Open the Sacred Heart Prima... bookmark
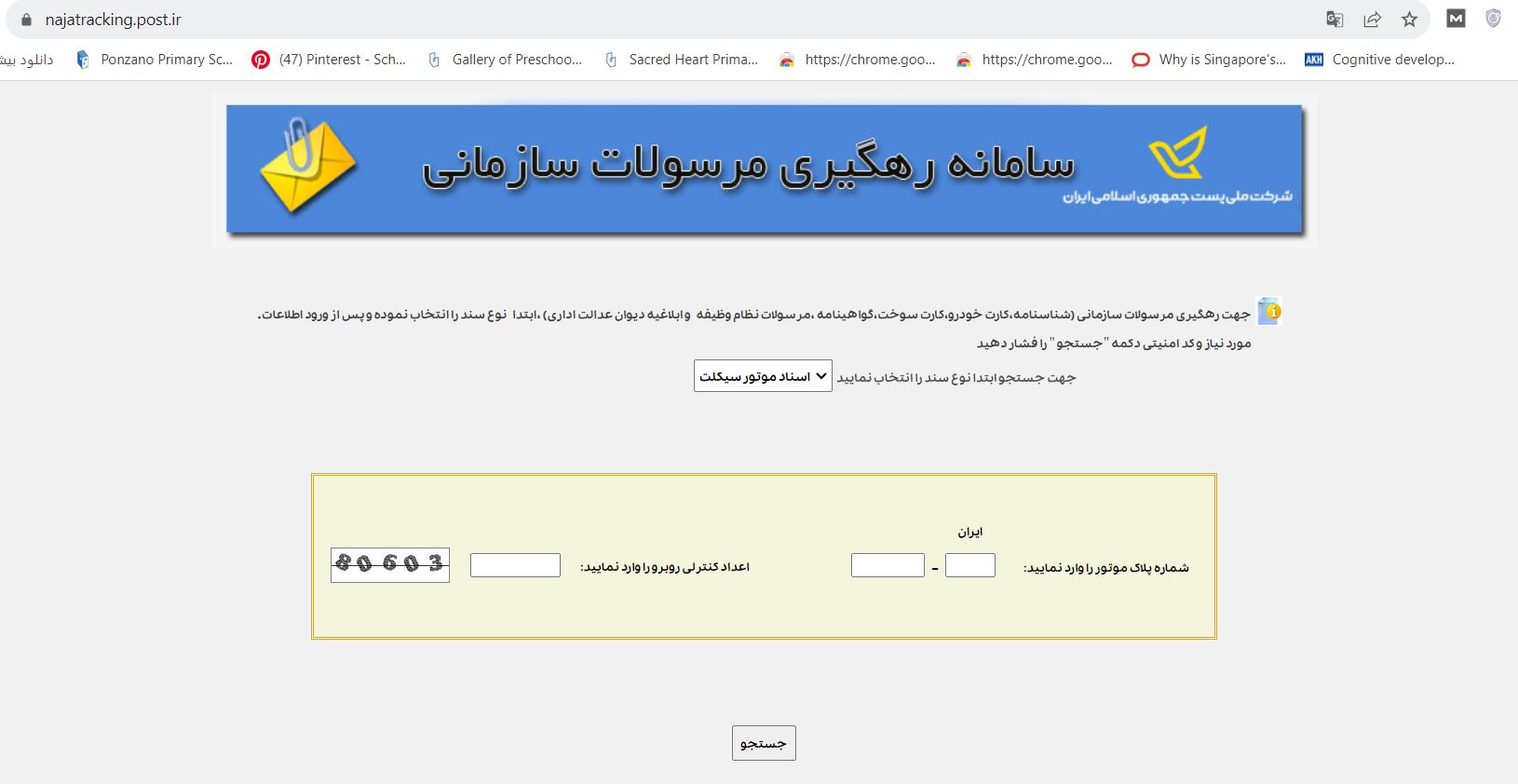This screenshot has width=1518, height=784. pos(681,60)
